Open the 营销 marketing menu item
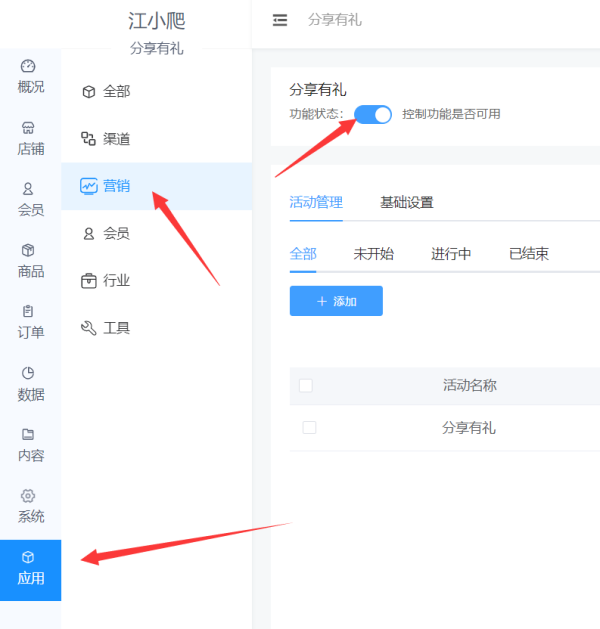 pos(156,186)
